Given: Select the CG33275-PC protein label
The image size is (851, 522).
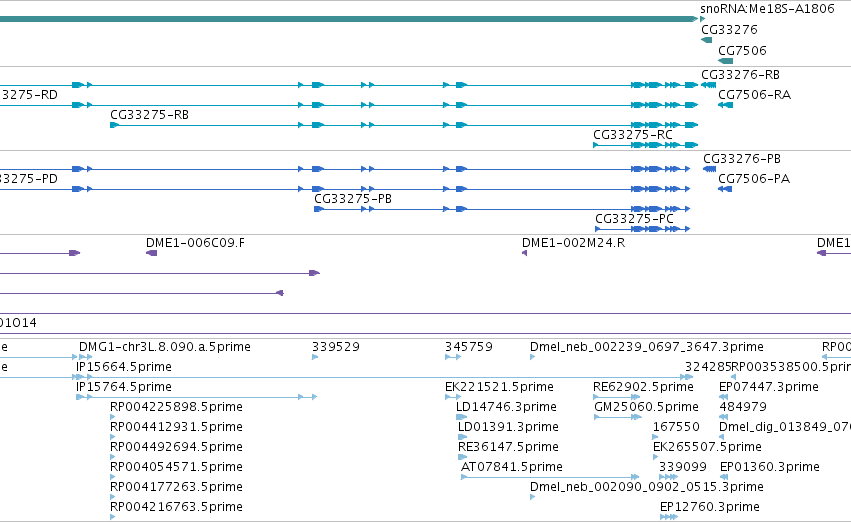Looking at the screenshot, I should click(x=634, y=219).
